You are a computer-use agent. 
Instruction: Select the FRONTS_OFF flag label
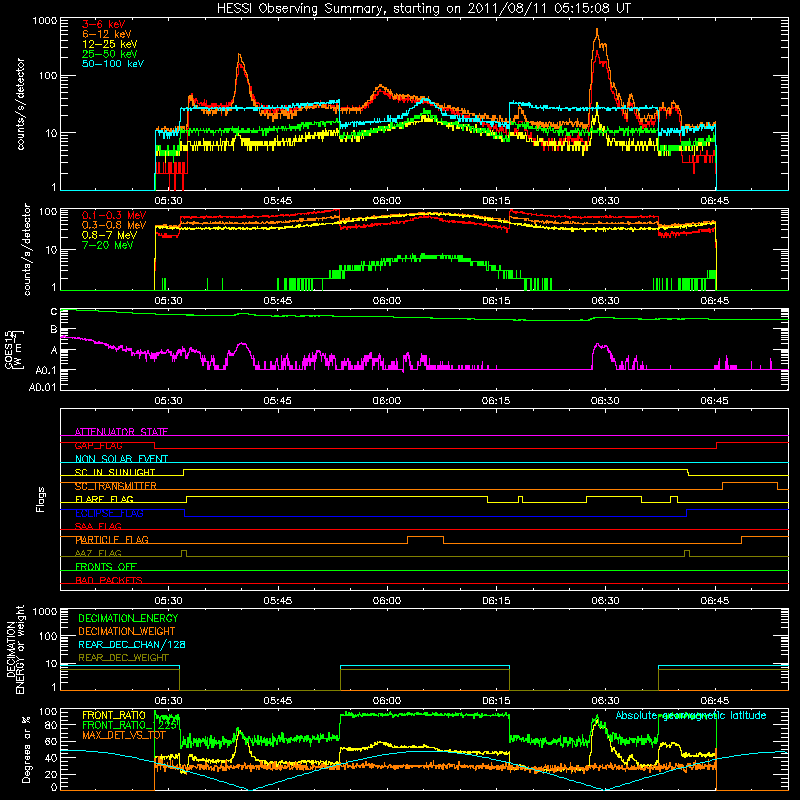[106, 566]
